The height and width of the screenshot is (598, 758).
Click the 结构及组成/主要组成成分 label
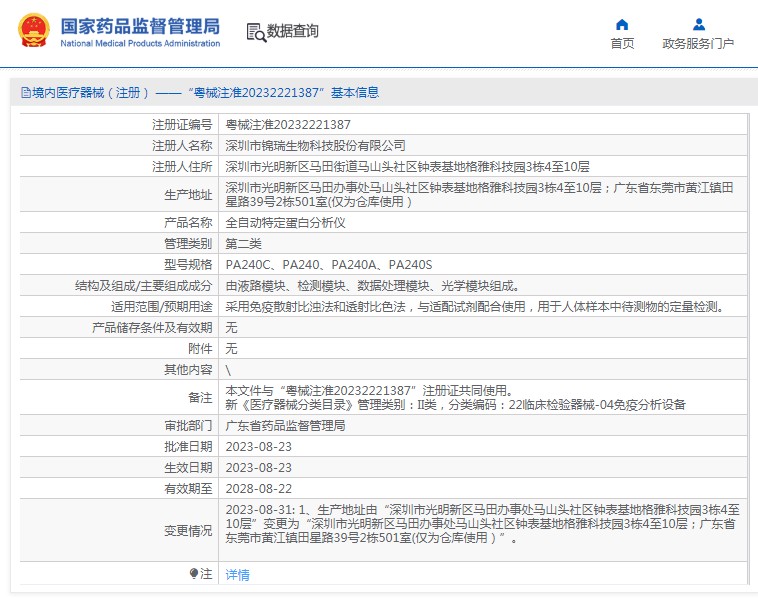pos(144,286)
